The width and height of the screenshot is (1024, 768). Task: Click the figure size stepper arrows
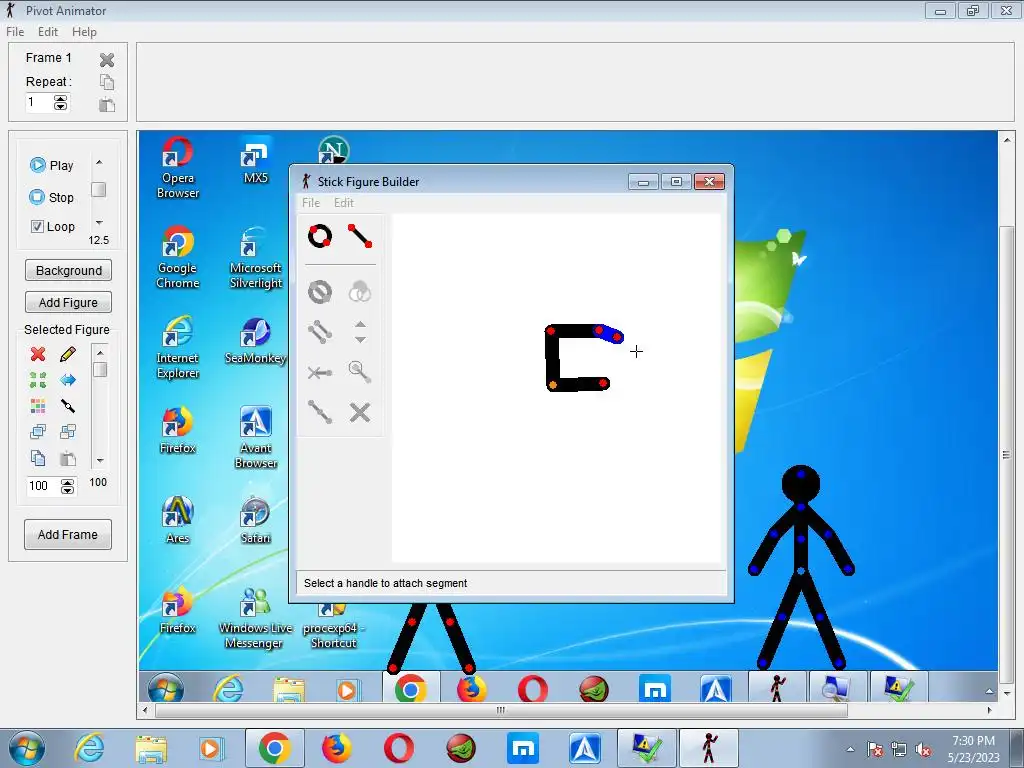pyautogui.click(x=67, y=486)
